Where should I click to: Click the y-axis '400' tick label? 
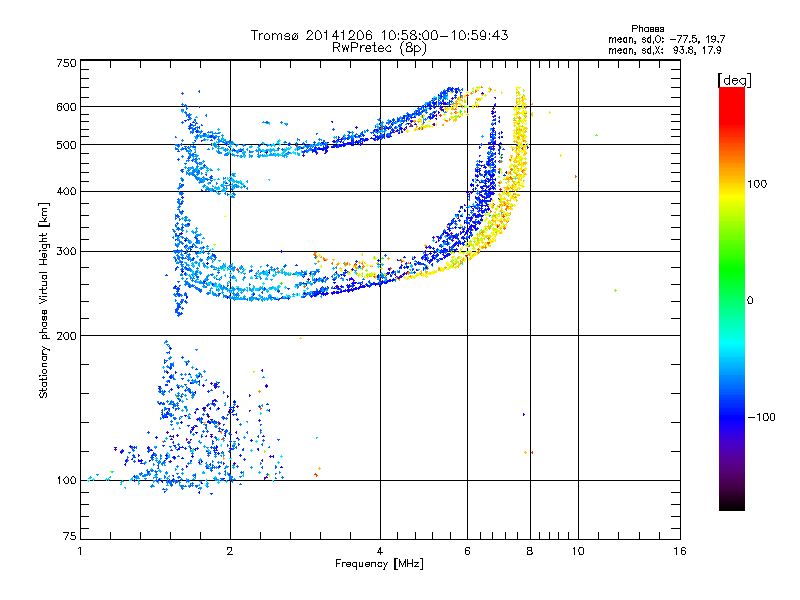click(x=67, y=191)
